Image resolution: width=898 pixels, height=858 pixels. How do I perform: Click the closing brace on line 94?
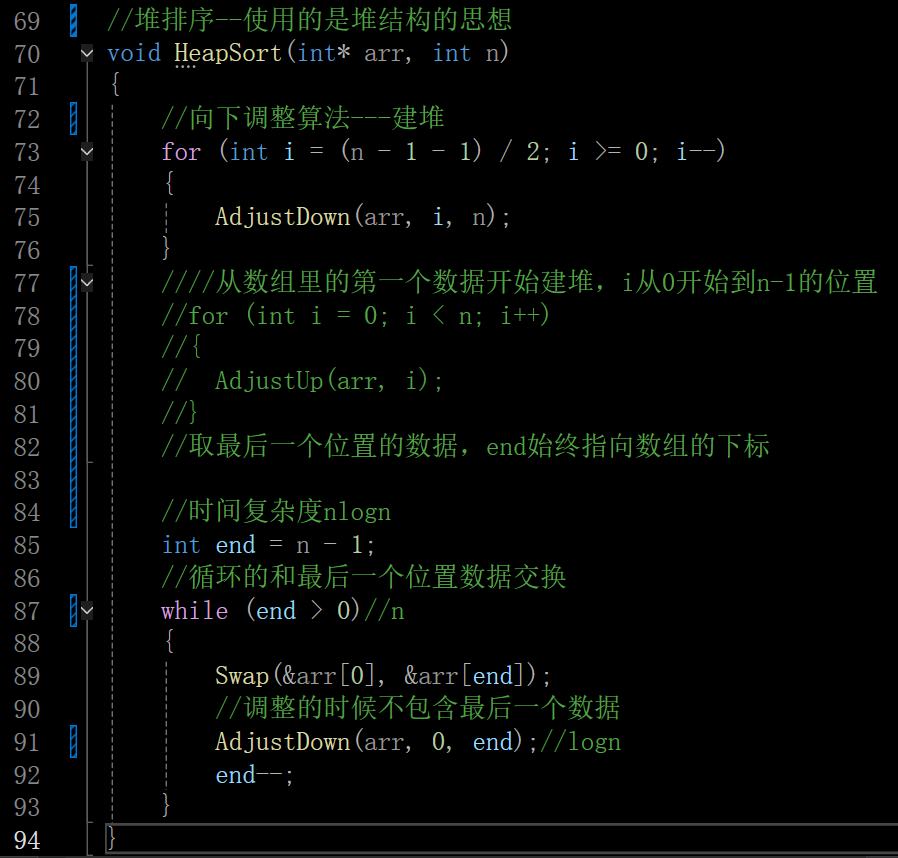pyautogui.click(x=112, y=840)
